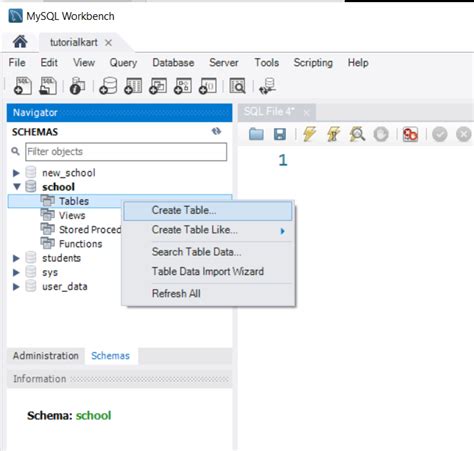Open the Query menu
This screenshot has height=451, width=474.
123,63
